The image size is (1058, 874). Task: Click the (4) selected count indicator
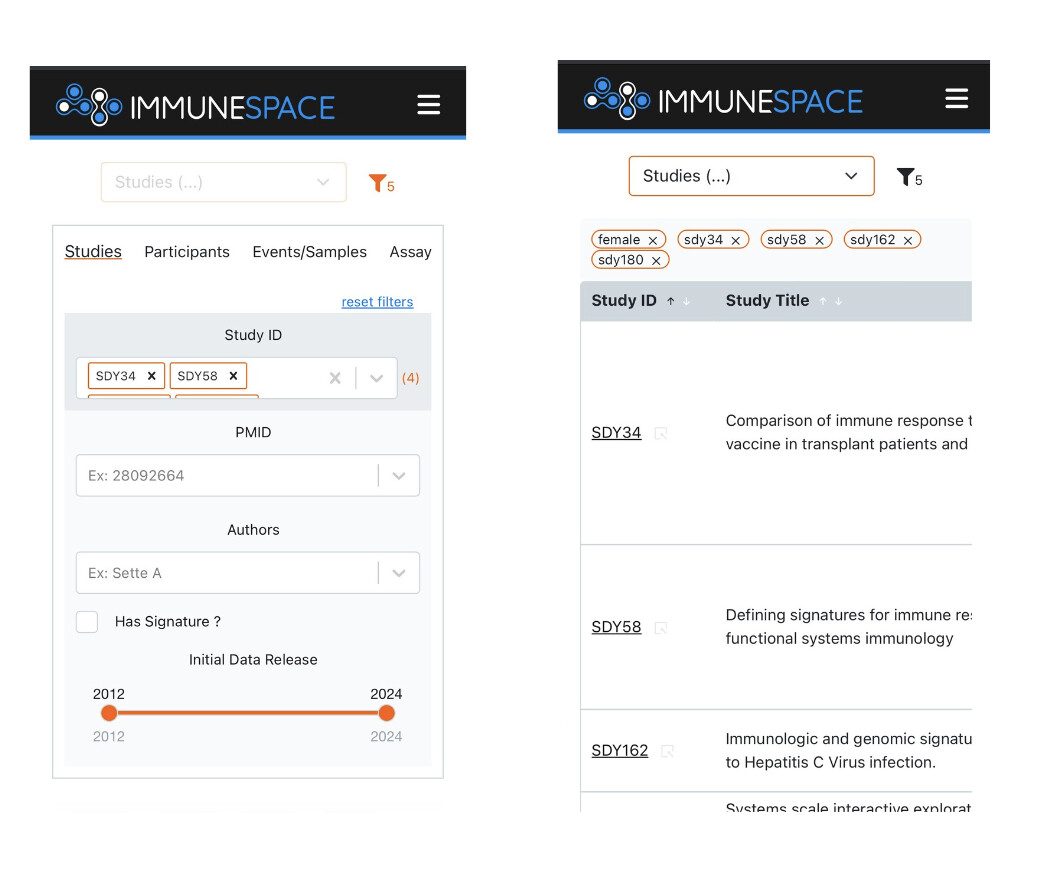coord(410,378)
